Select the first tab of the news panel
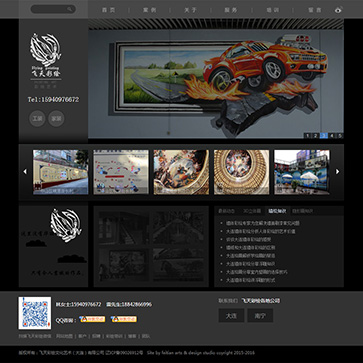 [x=227, y=211]
